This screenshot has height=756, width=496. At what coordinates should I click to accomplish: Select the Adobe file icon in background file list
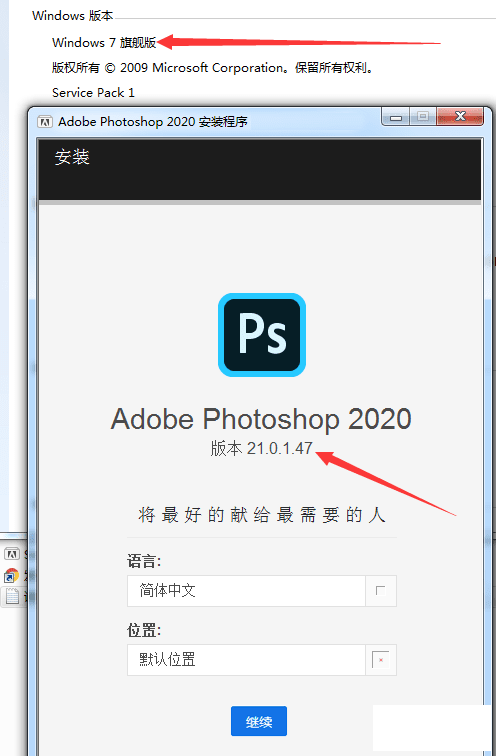(x=12, y=554)
